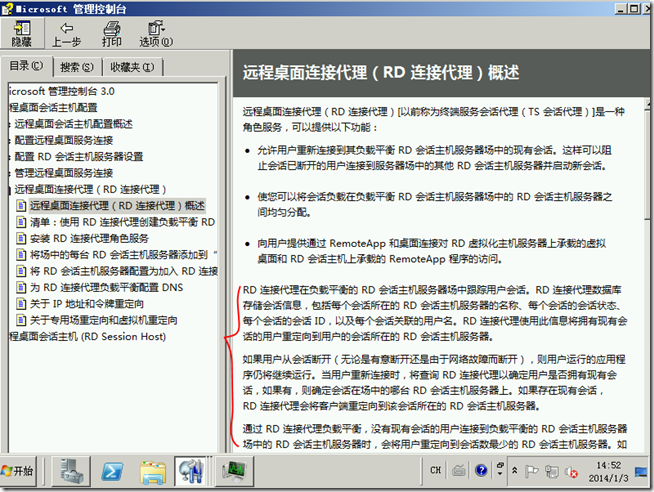This screenshot has height=492, width=654.
Task: Open the 关于 IP 地址和令牌重定向 page
Action: tap(87, 304)
